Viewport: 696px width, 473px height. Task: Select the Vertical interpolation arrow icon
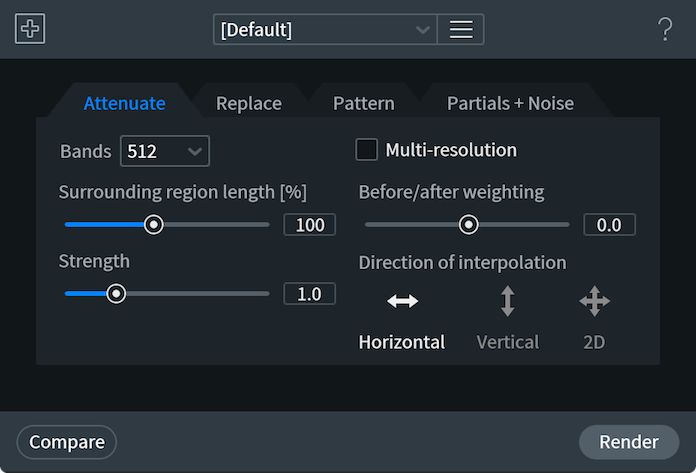tap(507, 301)
